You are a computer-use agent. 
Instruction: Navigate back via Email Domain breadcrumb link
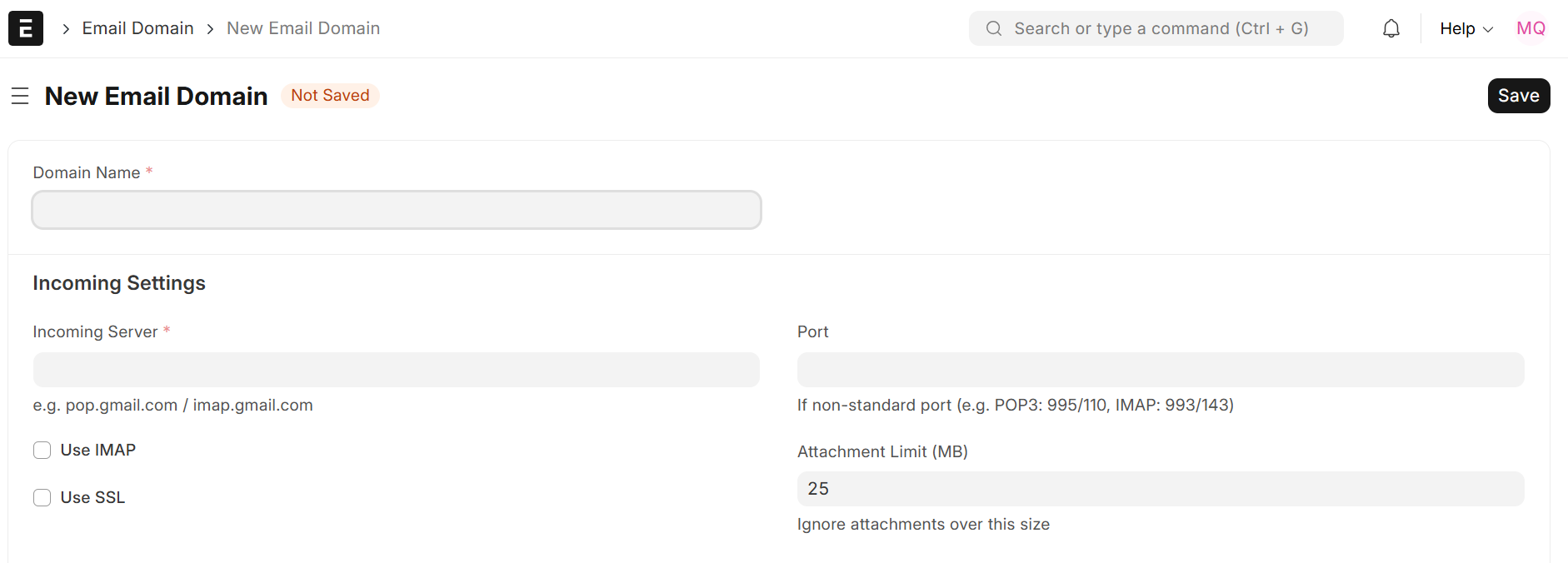point(137,27)
